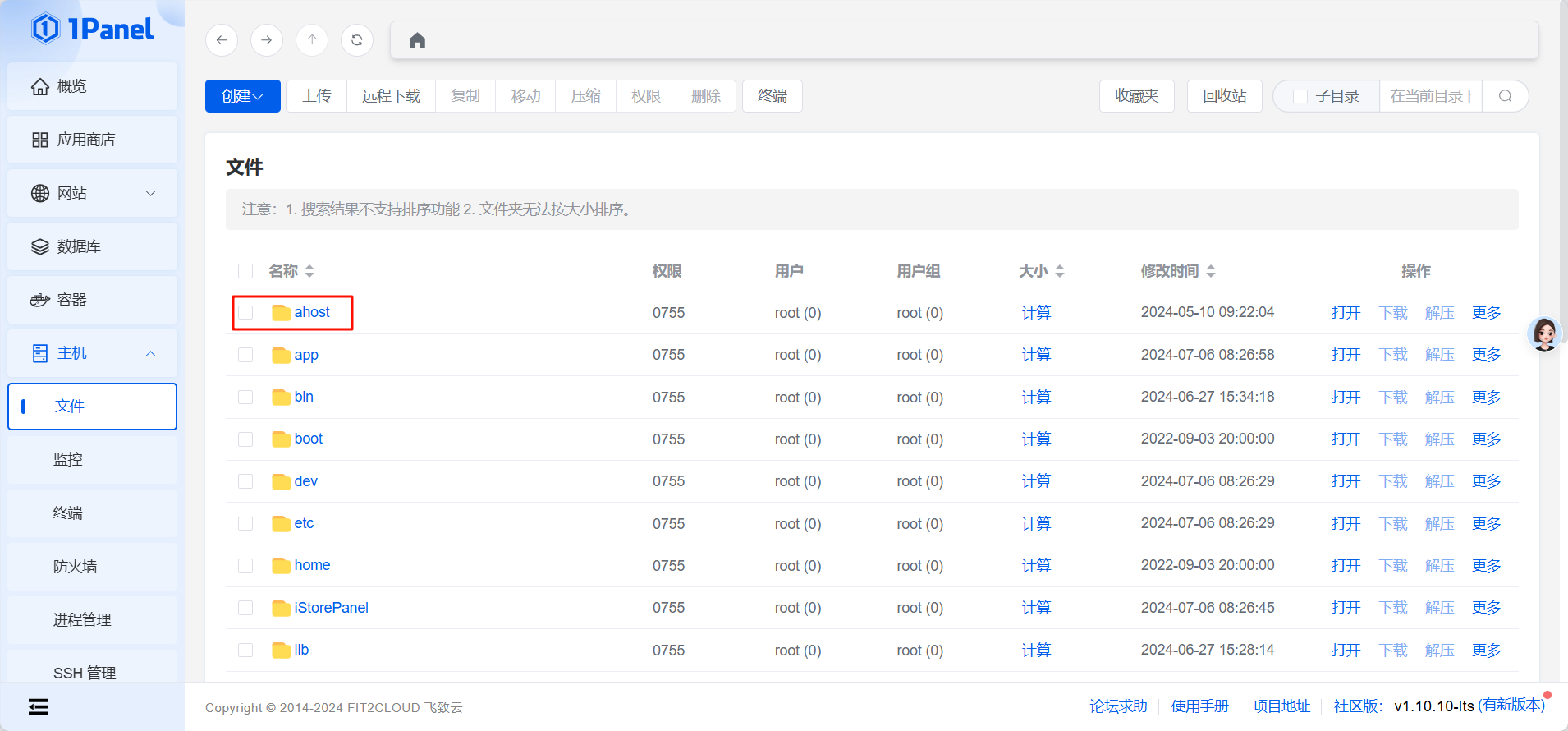Screen dimensions: 1568x731
Task: Expand the 网站 website sidebar menu
Action: 92,193
